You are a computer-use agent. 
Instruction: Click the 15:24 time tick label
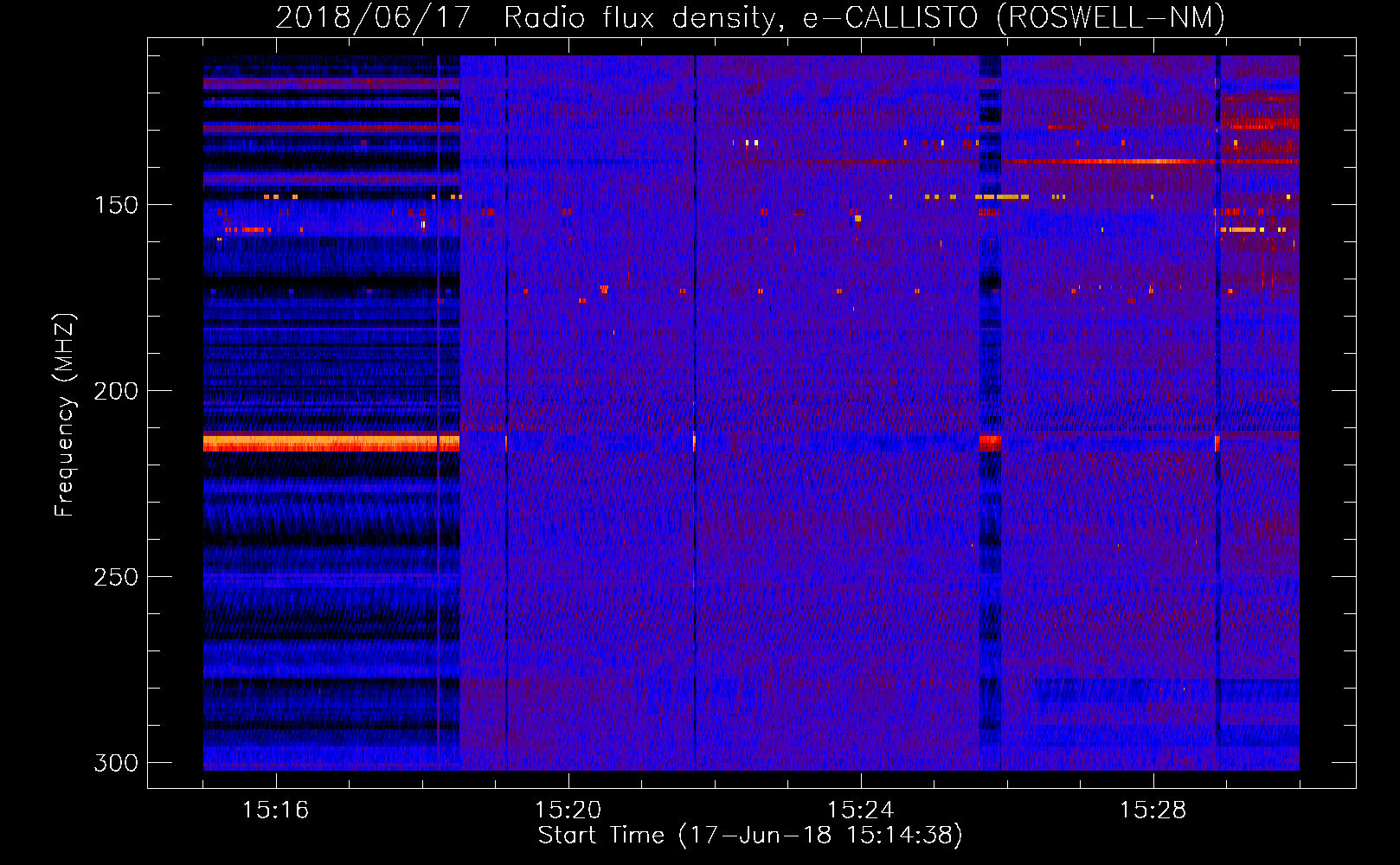(861, 811)
